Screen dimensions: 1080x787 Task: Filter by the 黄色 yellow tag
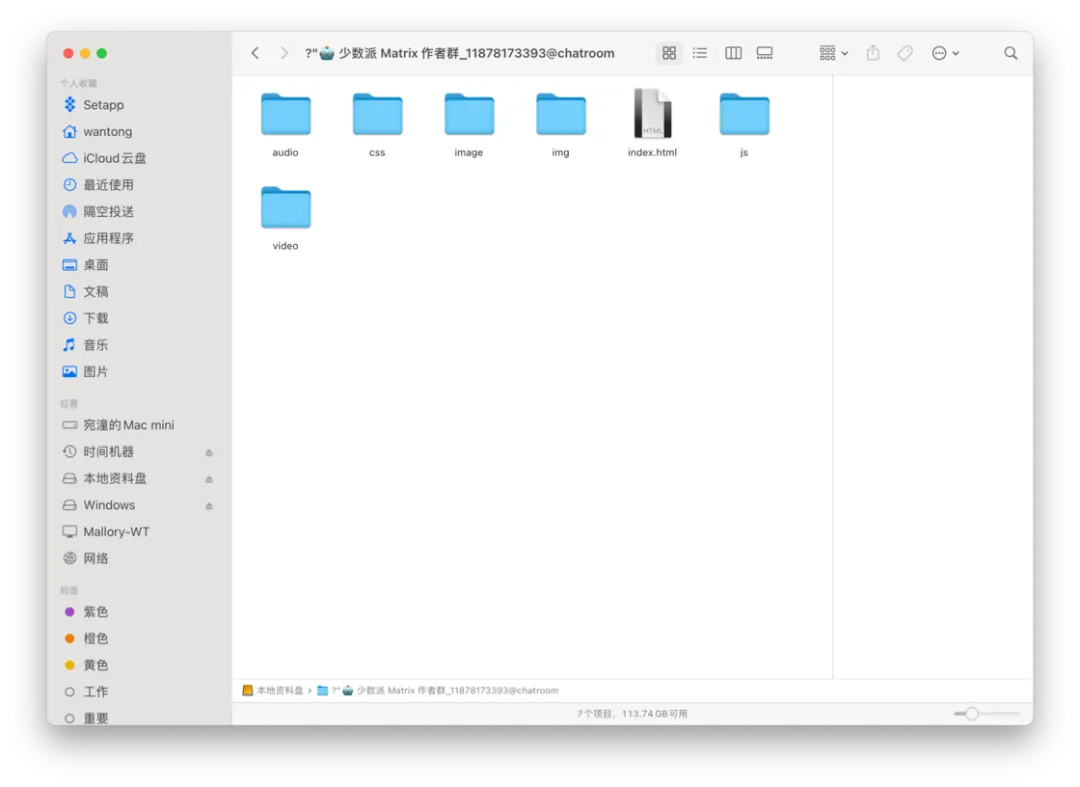[x=138, y=665]
